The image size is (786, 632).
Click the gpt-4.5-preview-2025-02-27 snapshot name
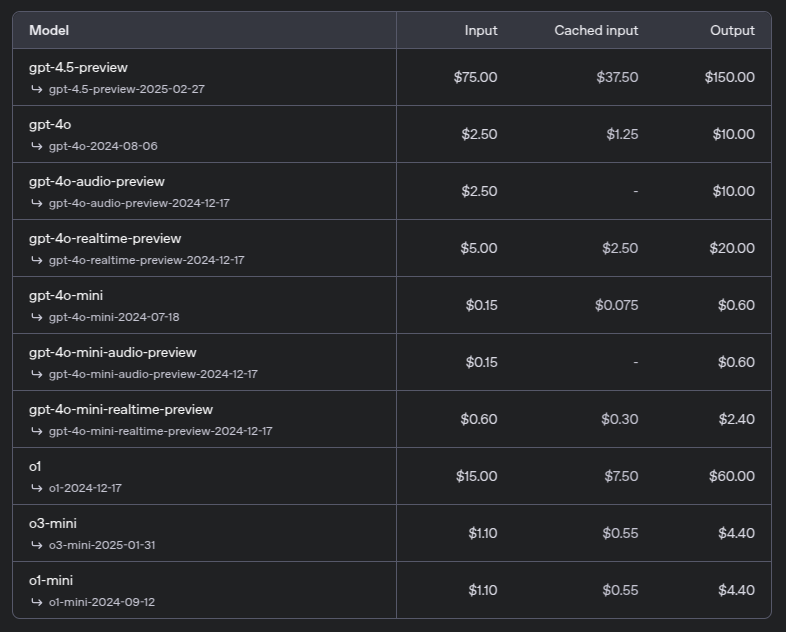[x=127, y=89]
